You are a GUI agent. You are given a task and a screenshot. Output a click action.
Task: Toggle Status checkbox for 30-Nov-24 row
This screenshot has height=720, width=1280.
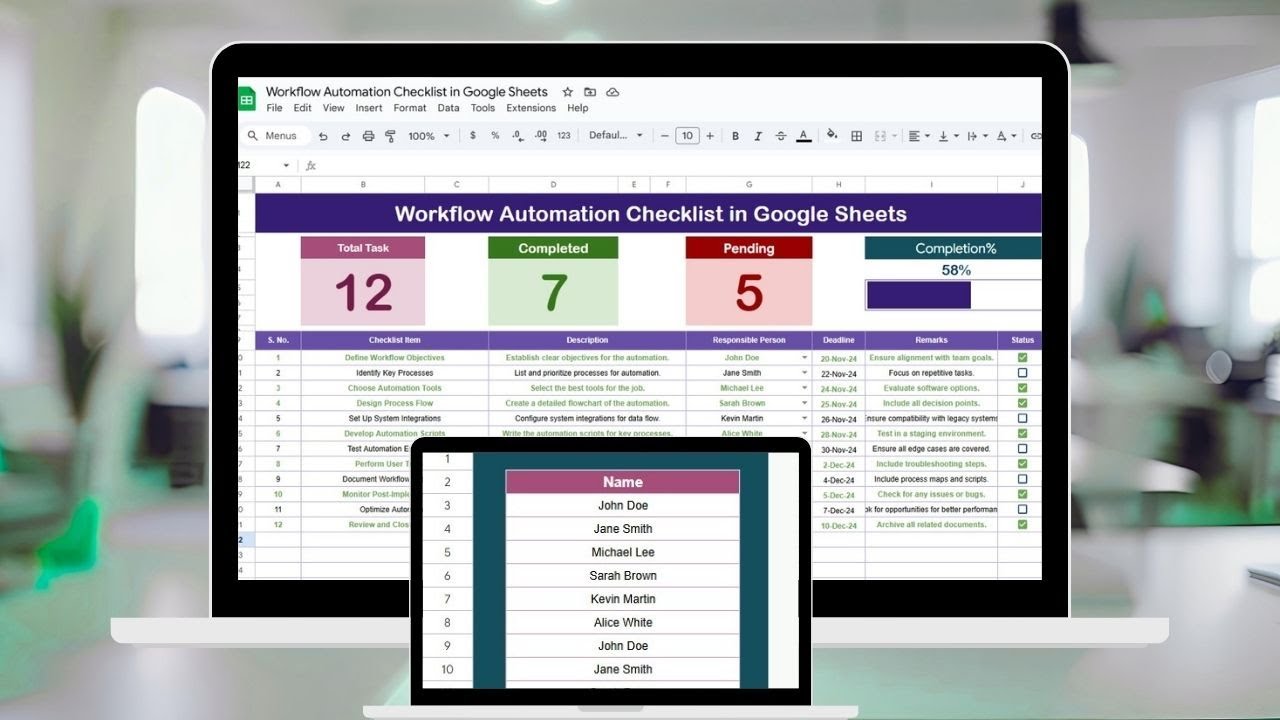[x=1022, y=449]
